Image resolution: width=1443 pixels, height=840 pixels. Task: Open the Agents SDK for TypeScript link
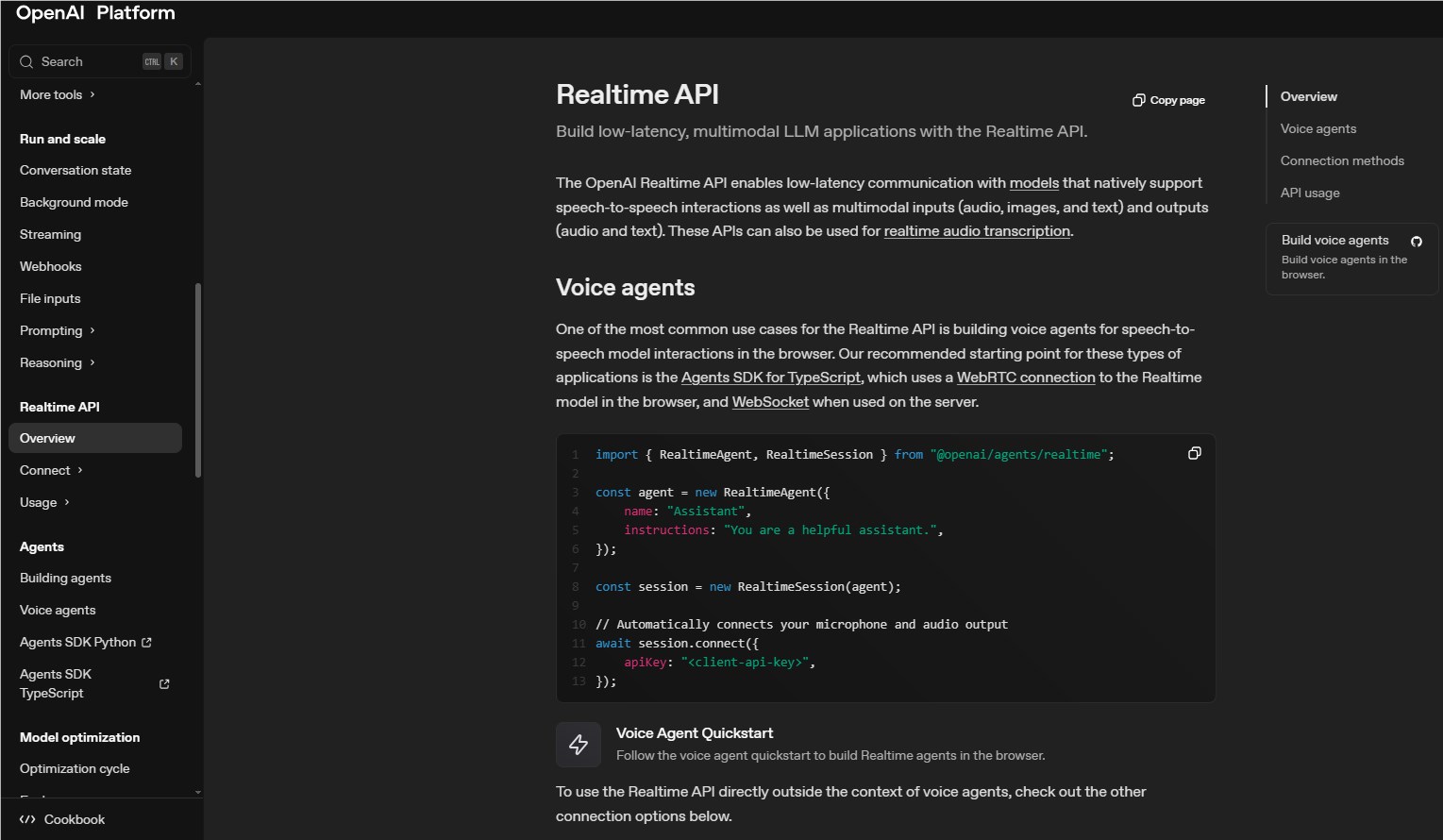(x=770, y=377)
